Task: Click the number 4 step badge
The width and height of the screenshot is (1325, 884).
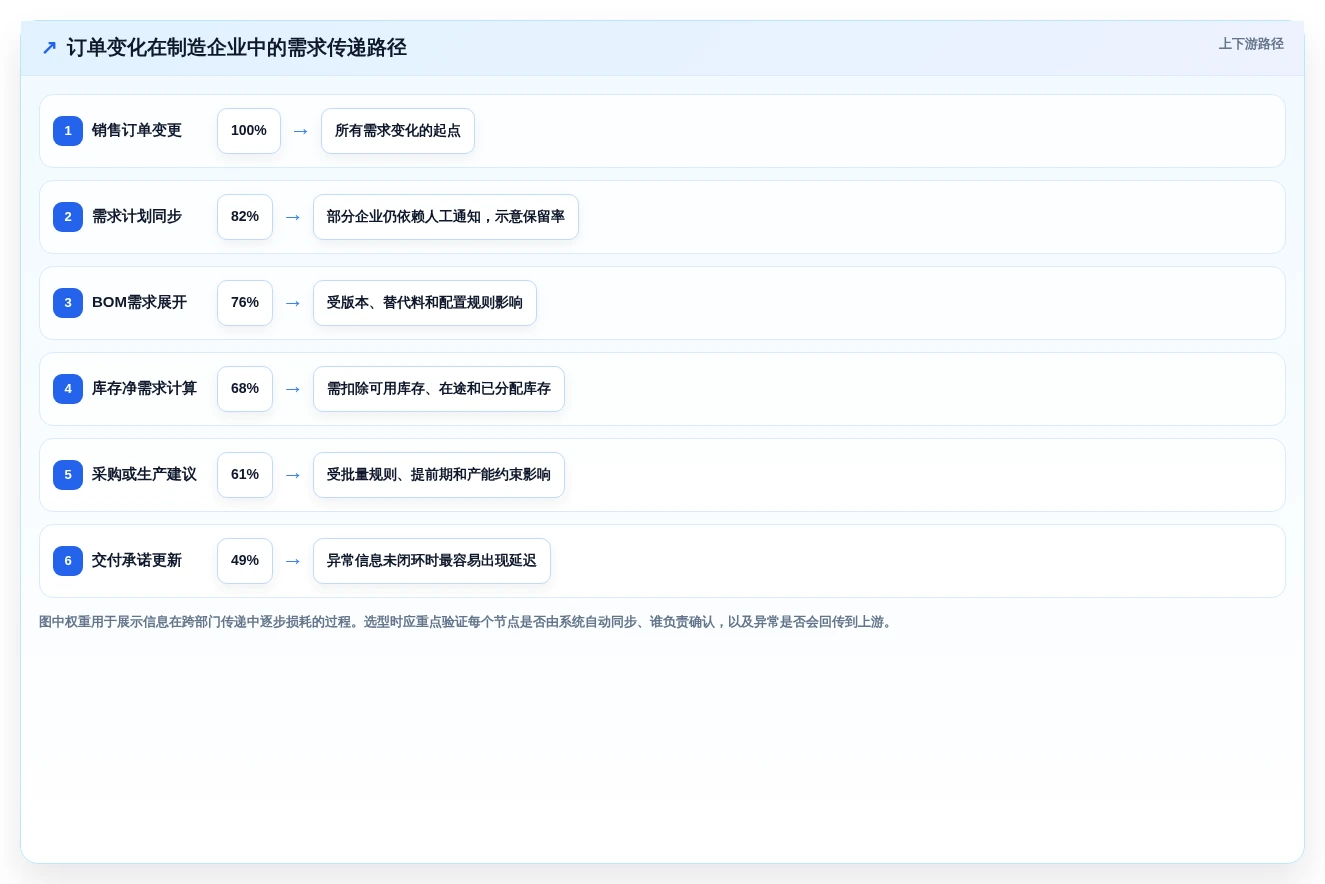Action: [68, 389]
